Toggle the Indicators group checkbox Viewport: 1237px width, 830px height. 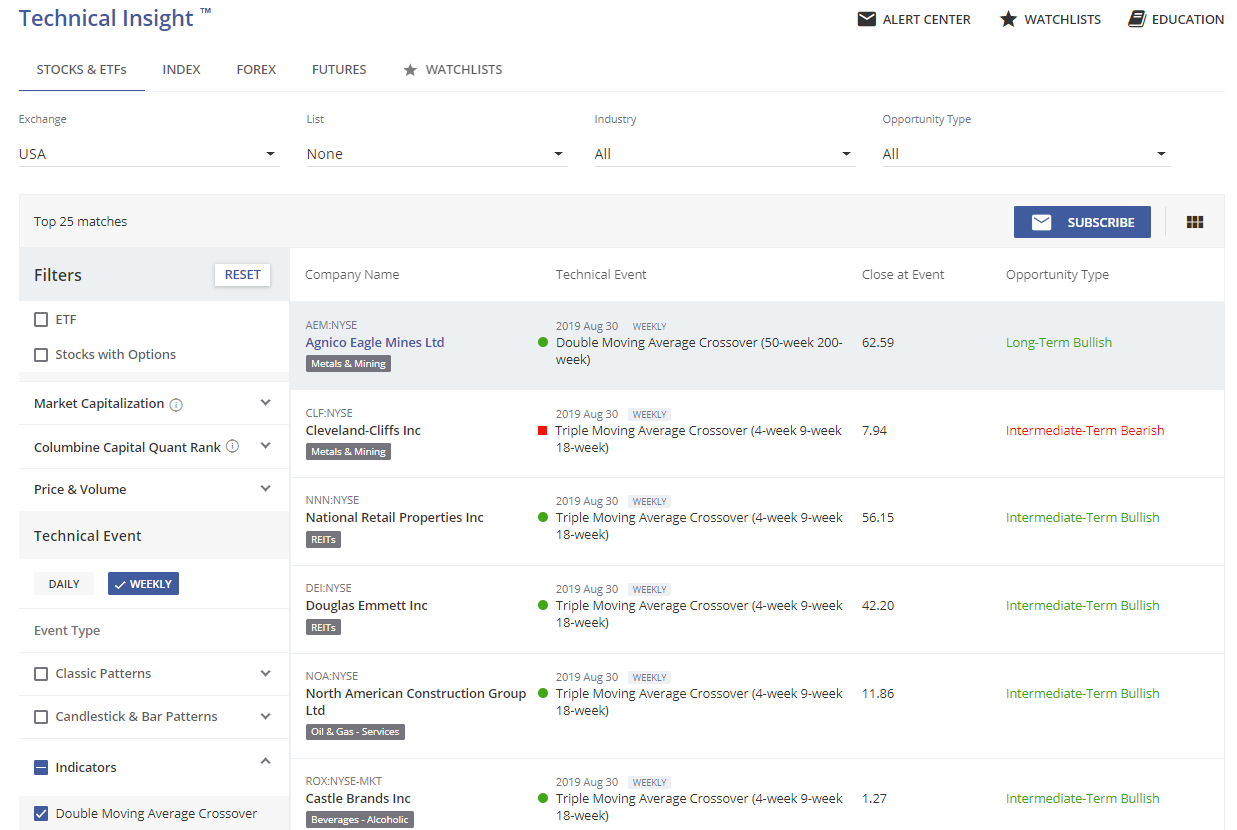click(41, 768)
